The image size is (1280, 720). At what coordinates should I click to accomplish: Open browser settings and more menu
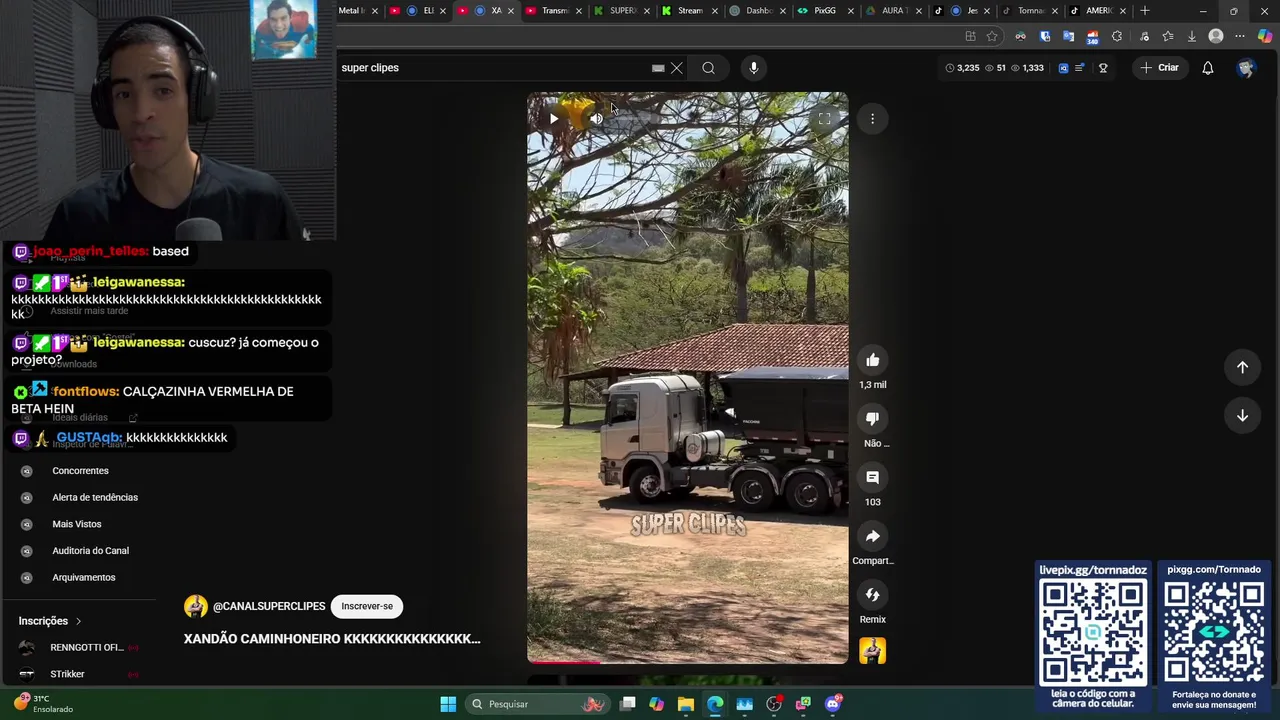click(x=1240, y=36)
